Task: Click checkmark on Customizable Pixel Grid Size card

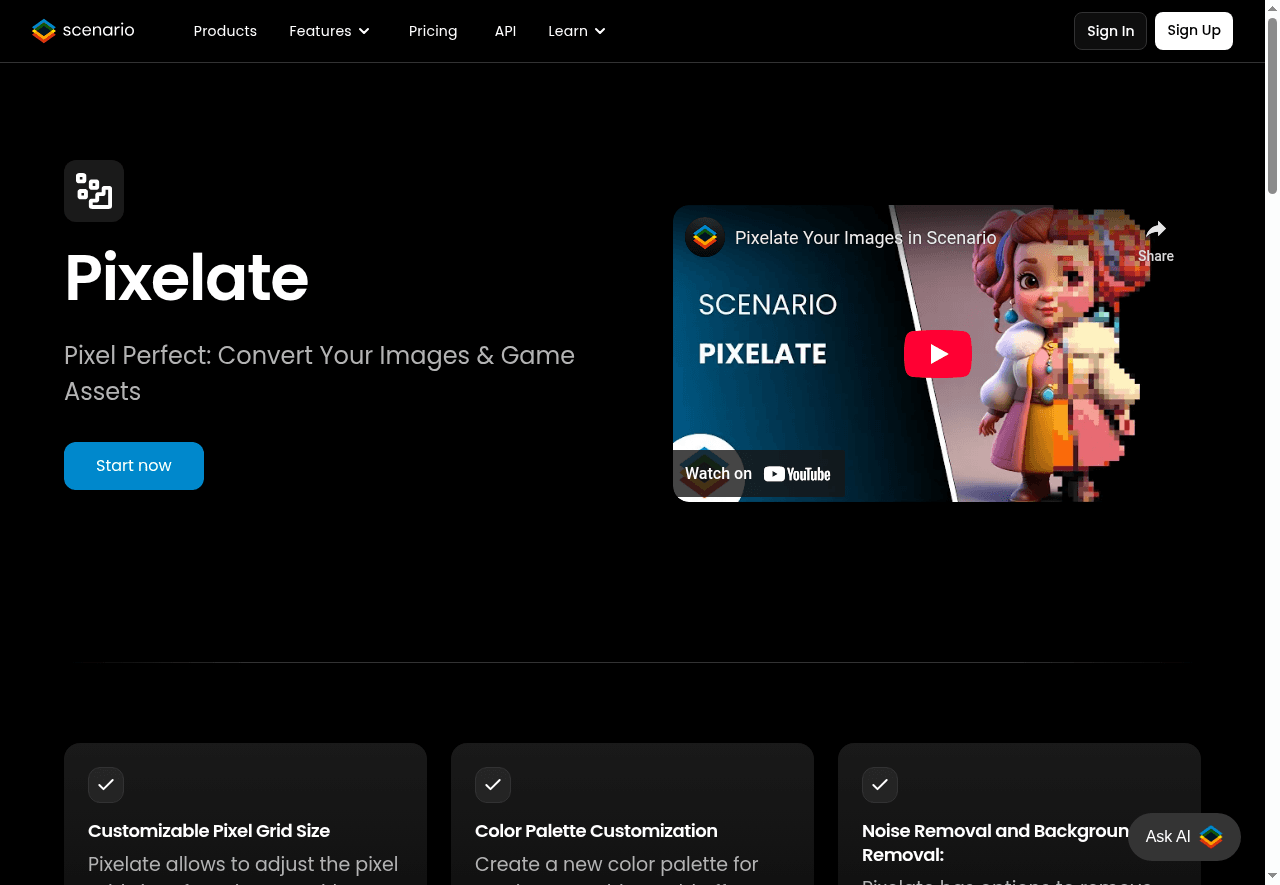Action: click(x=106, y=785)
